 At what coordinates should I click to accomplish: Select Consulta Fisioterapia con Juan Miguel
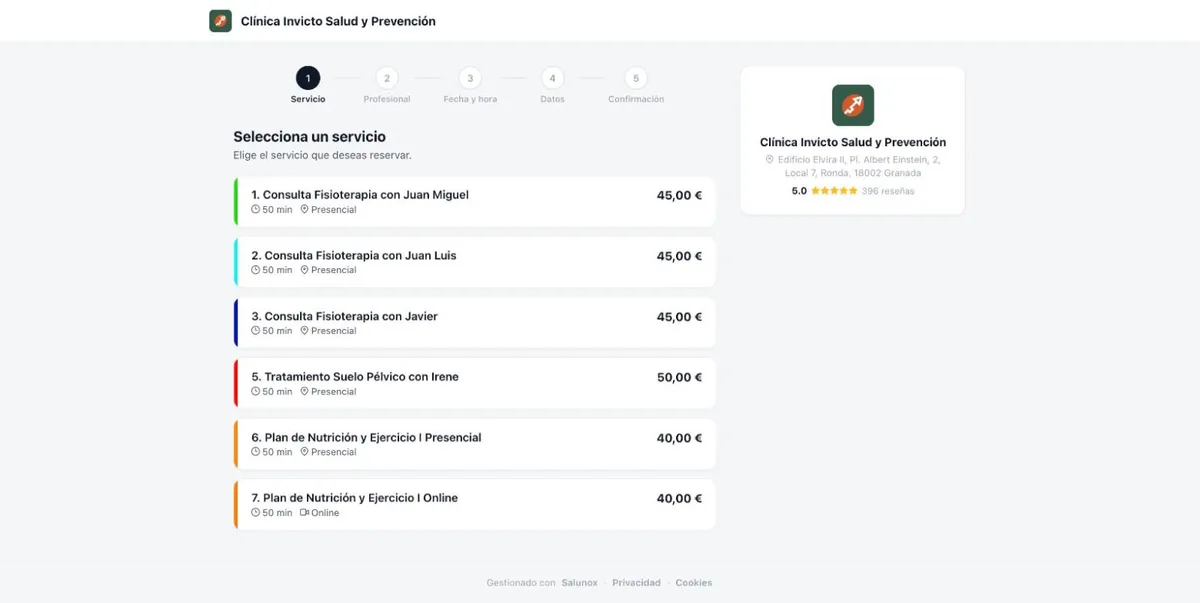point(475,202)
